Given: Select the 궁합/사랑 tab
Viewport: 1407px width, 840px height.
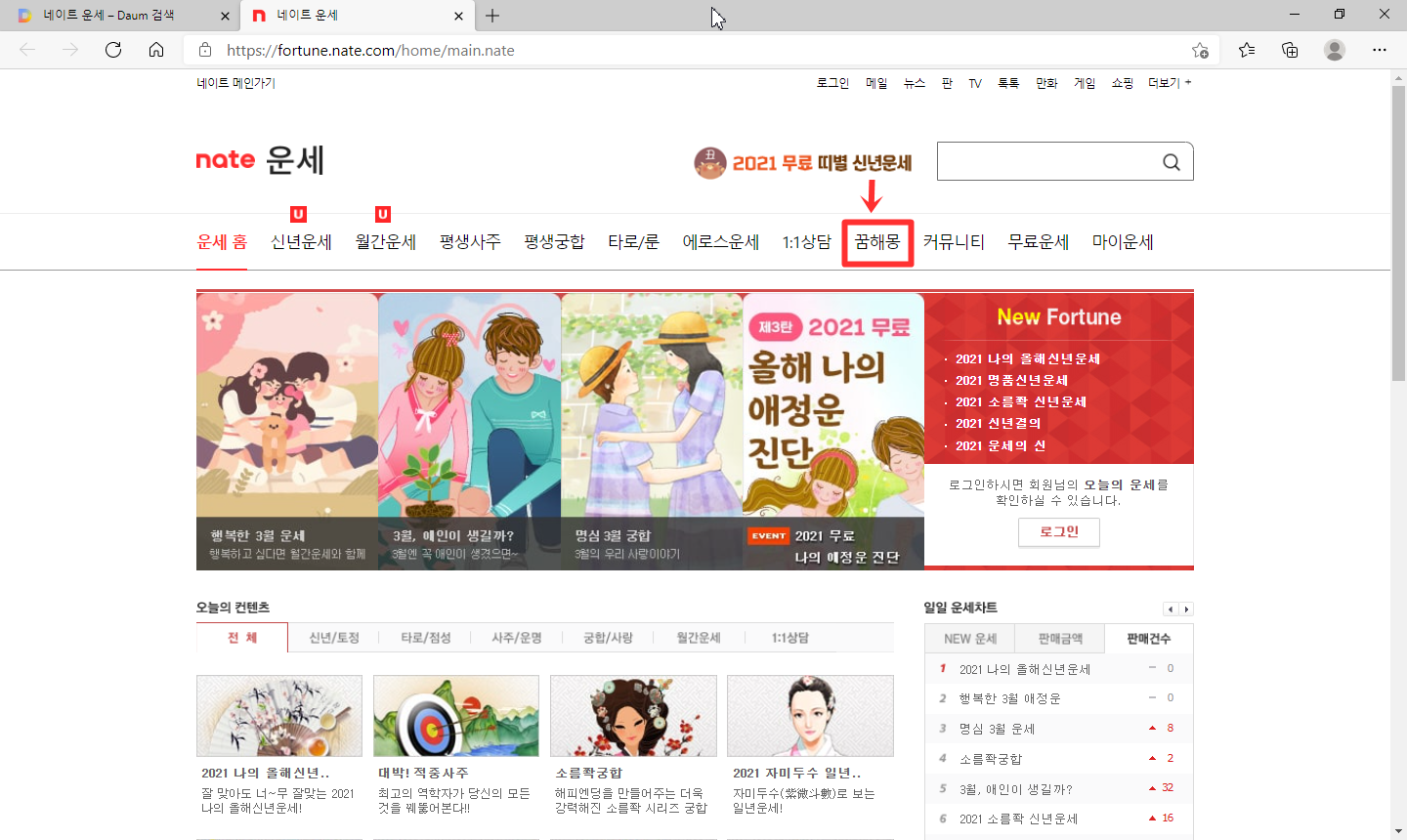Looking at the screenshot, I should point(608,638).
